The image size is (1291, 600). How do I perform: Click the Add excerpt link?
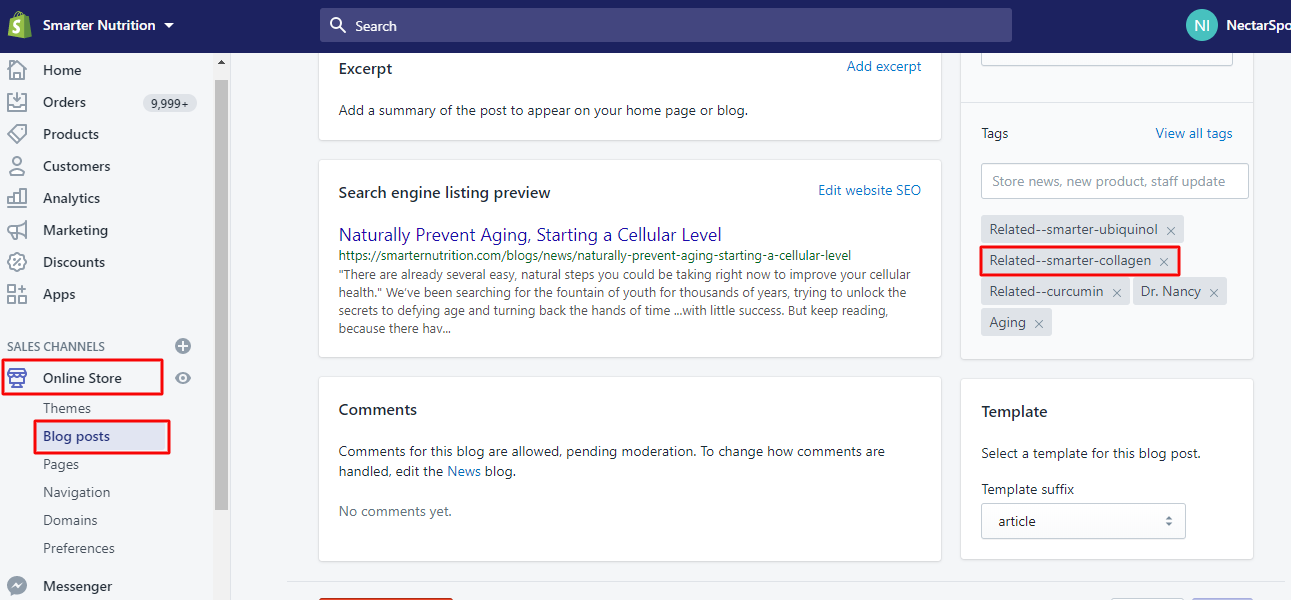coord(884,66)
